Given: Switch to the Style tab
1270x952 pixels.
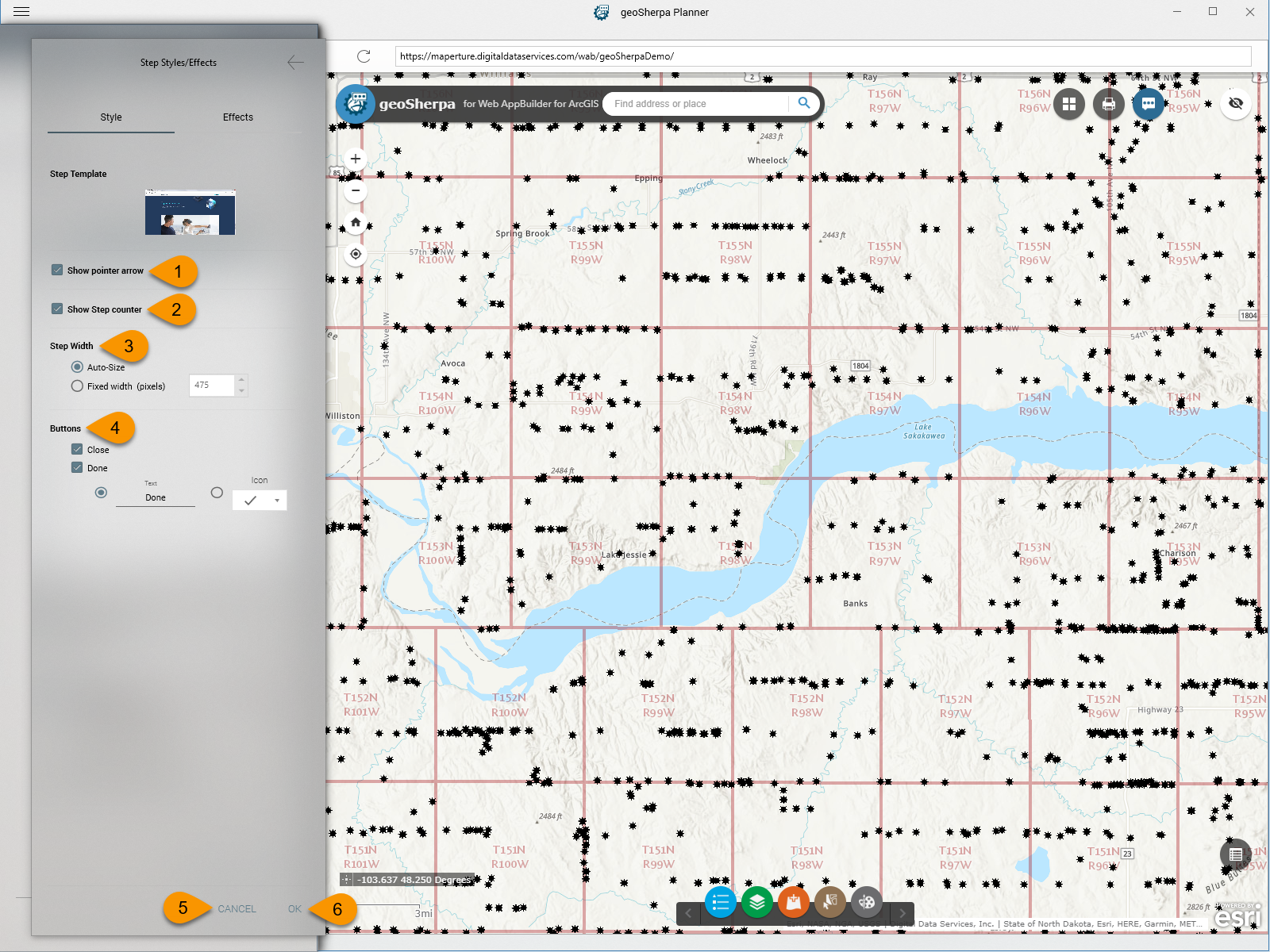Looking at the screenshot, I should (x=111, y=117).
